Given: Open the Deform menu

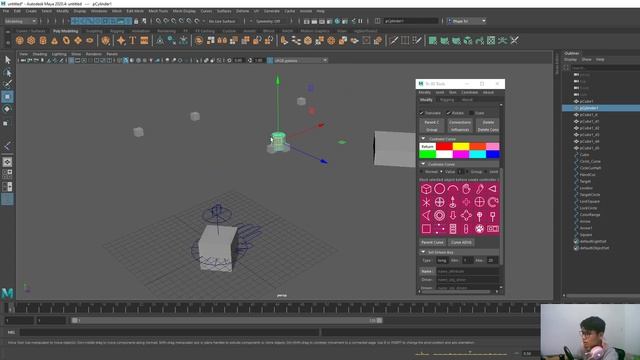Looking at the screenshot, I should click(x=242, y=11).
